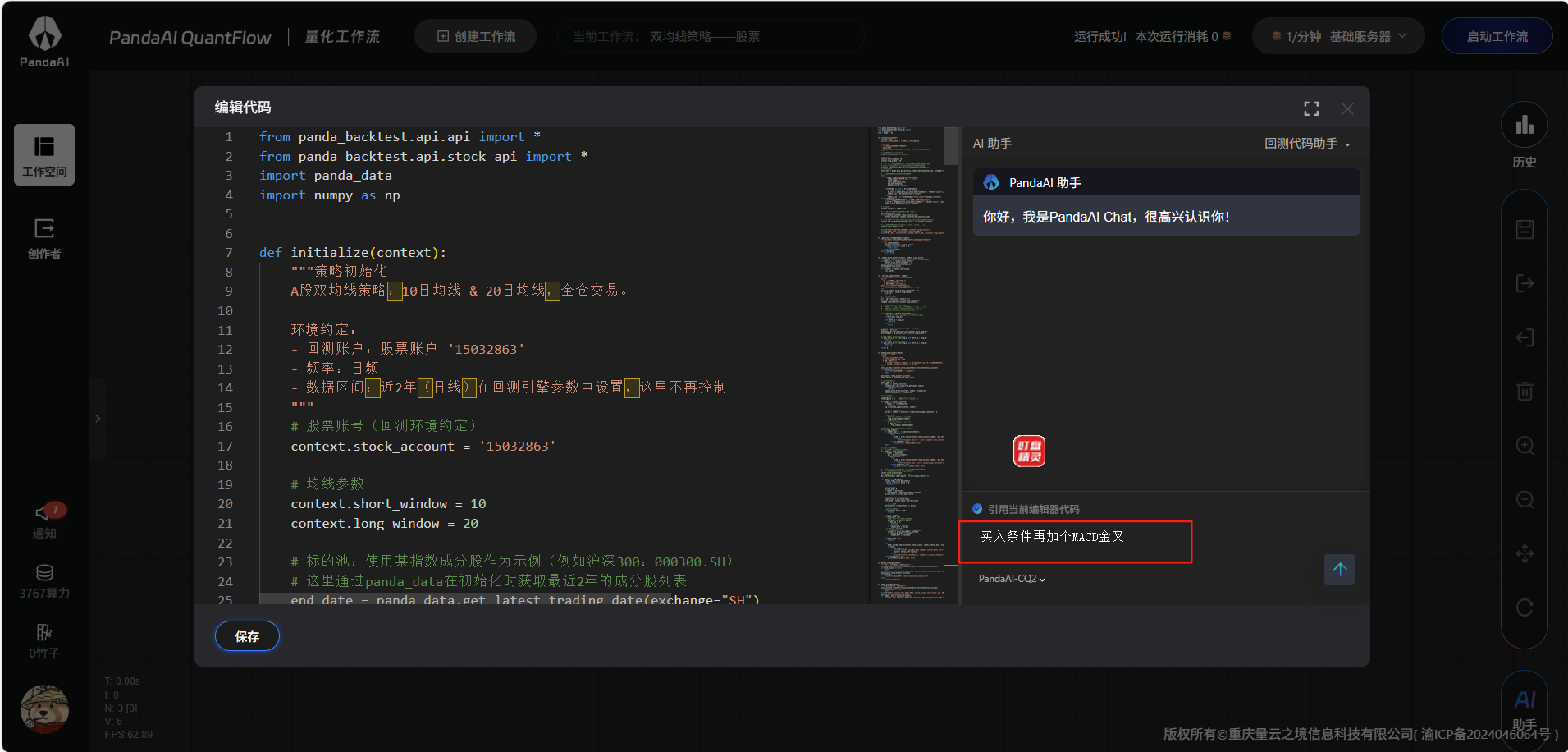Click line number 12 in the gutter

coord(225,350)
